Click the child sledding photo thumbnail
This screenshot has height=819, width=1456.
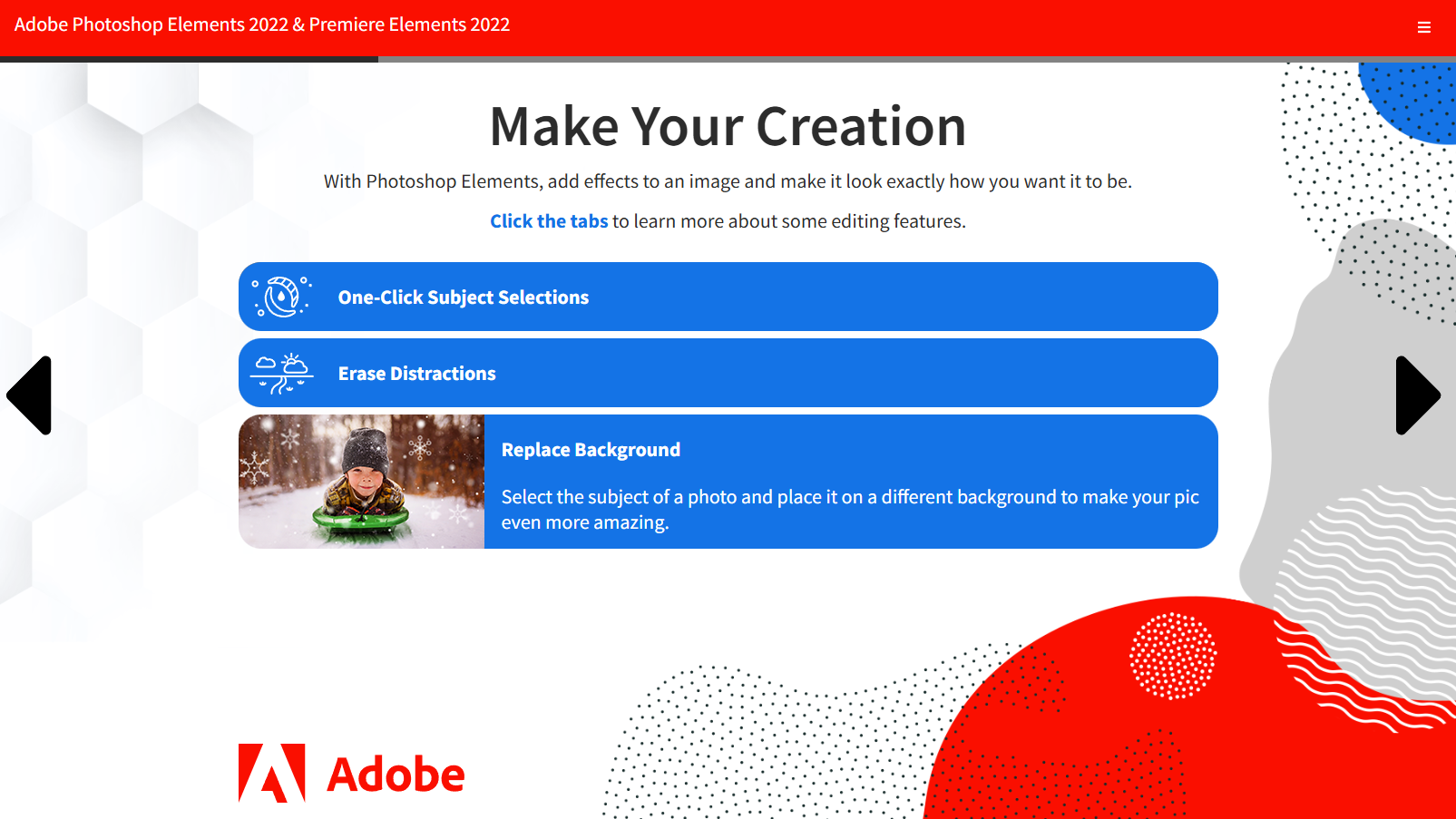pyautogui.click(x=361, y=482)
